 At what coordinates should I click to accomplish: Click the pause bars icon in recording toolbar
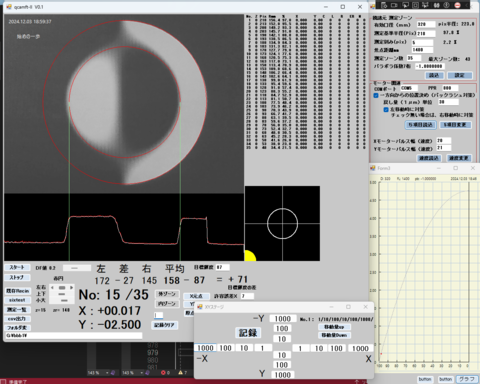pyautogui.click(x=437, y=5)
